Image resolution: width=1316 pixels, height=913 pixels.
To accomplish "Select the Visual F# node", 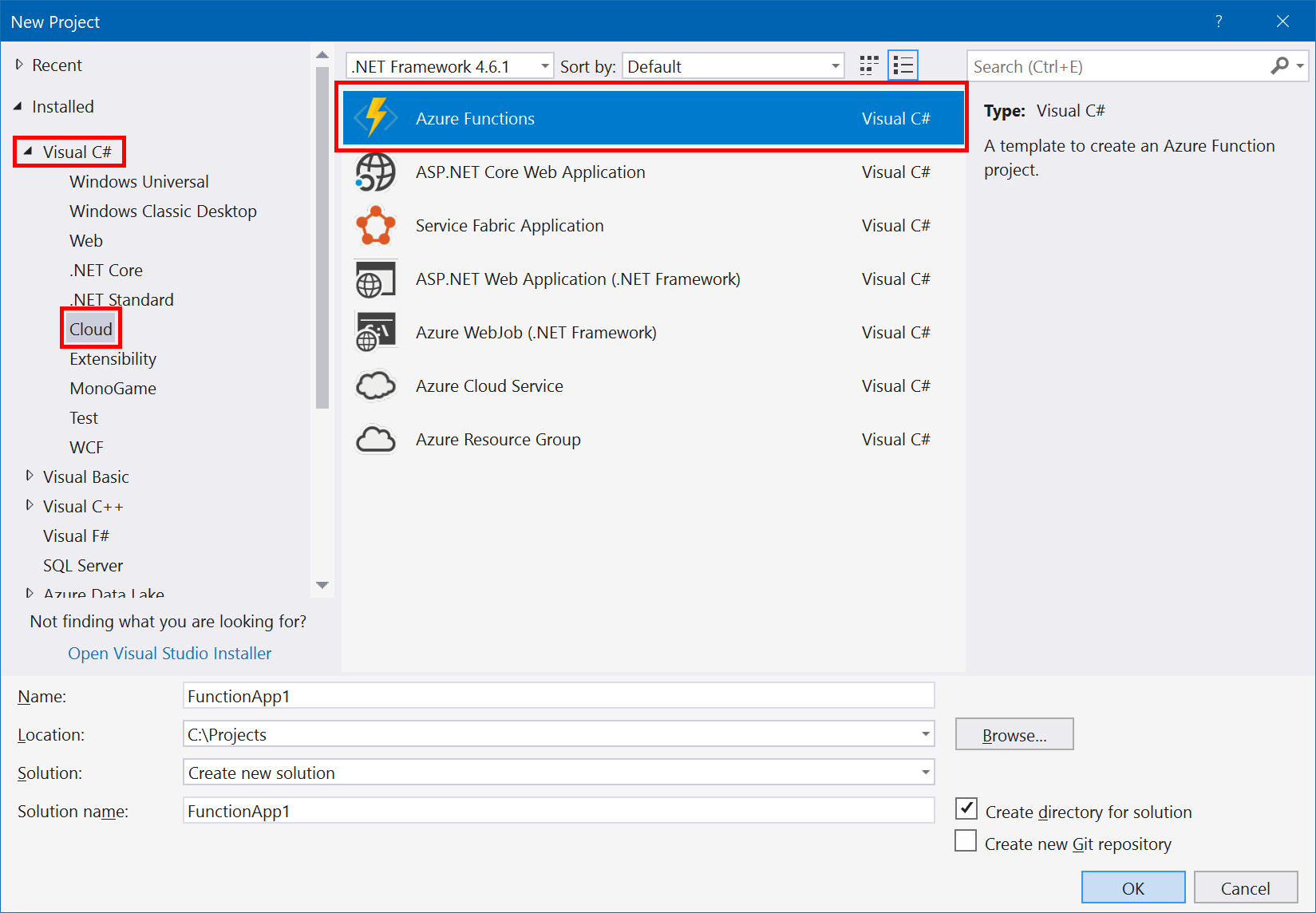I will point(76,536).
